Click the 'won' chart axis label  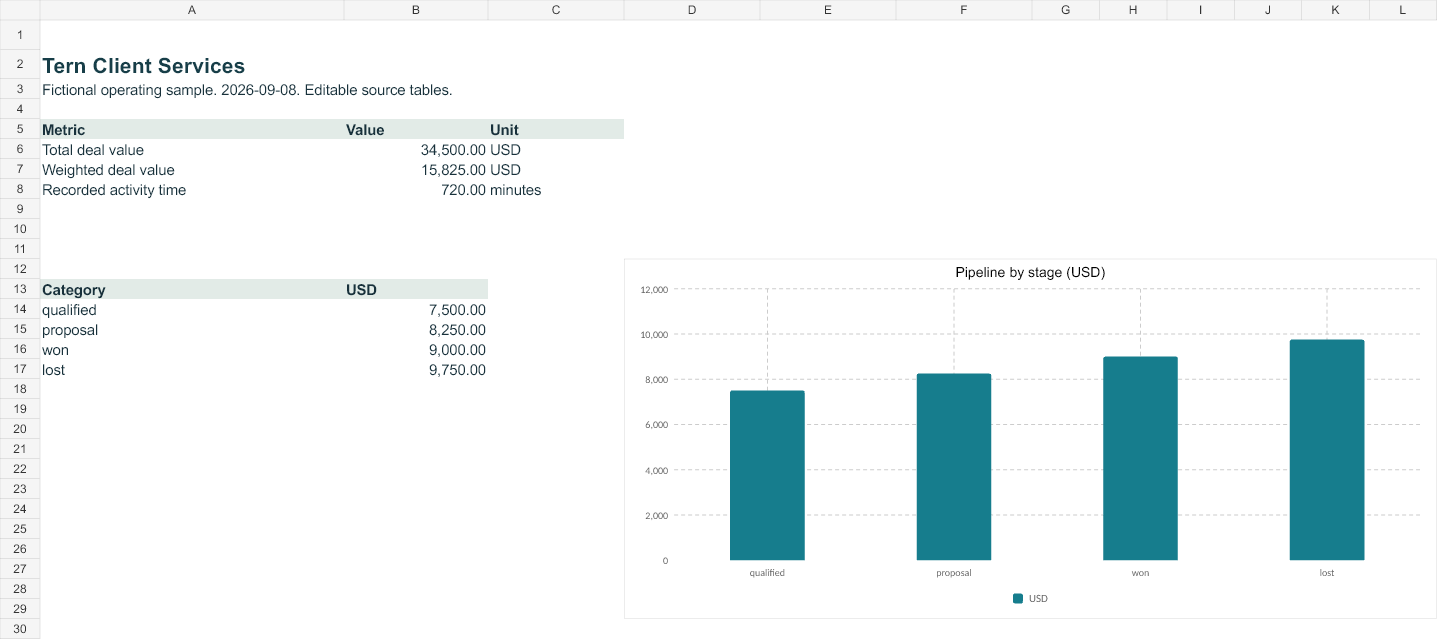[1140, 574]
